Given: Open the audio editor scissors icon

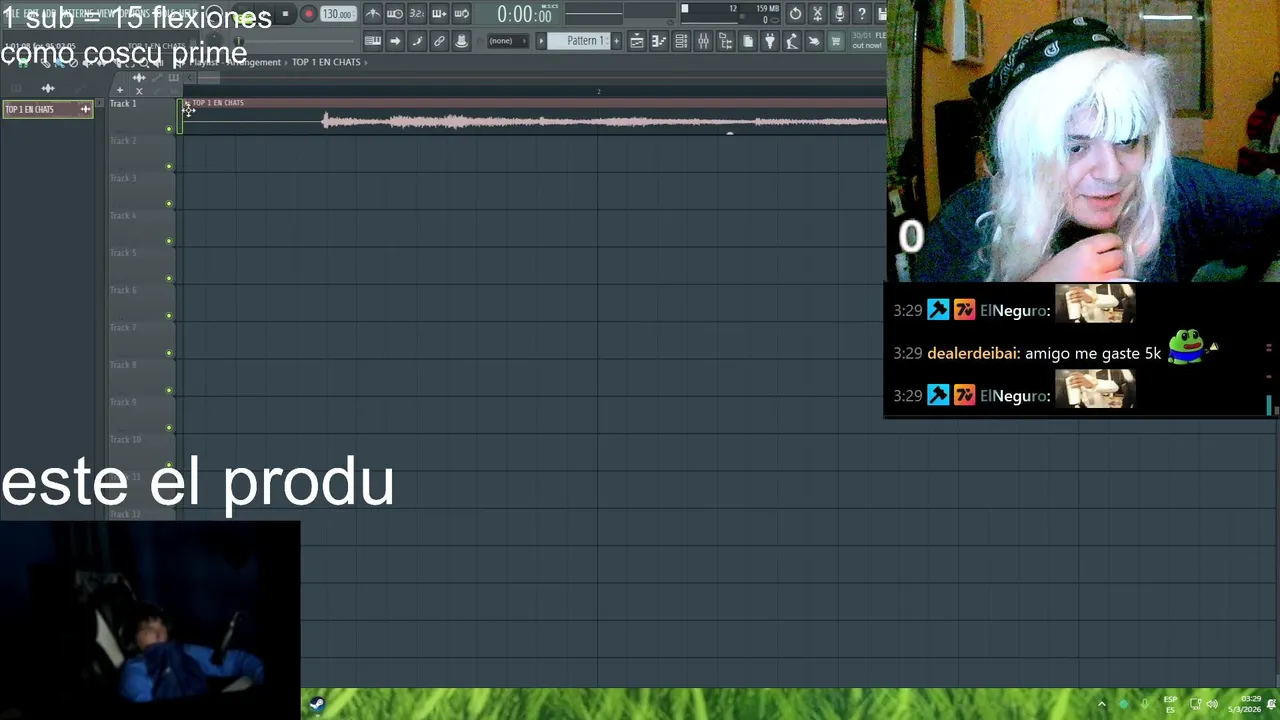Looking at the screenshot, I should pyautogui.click(x=817, y=14).
